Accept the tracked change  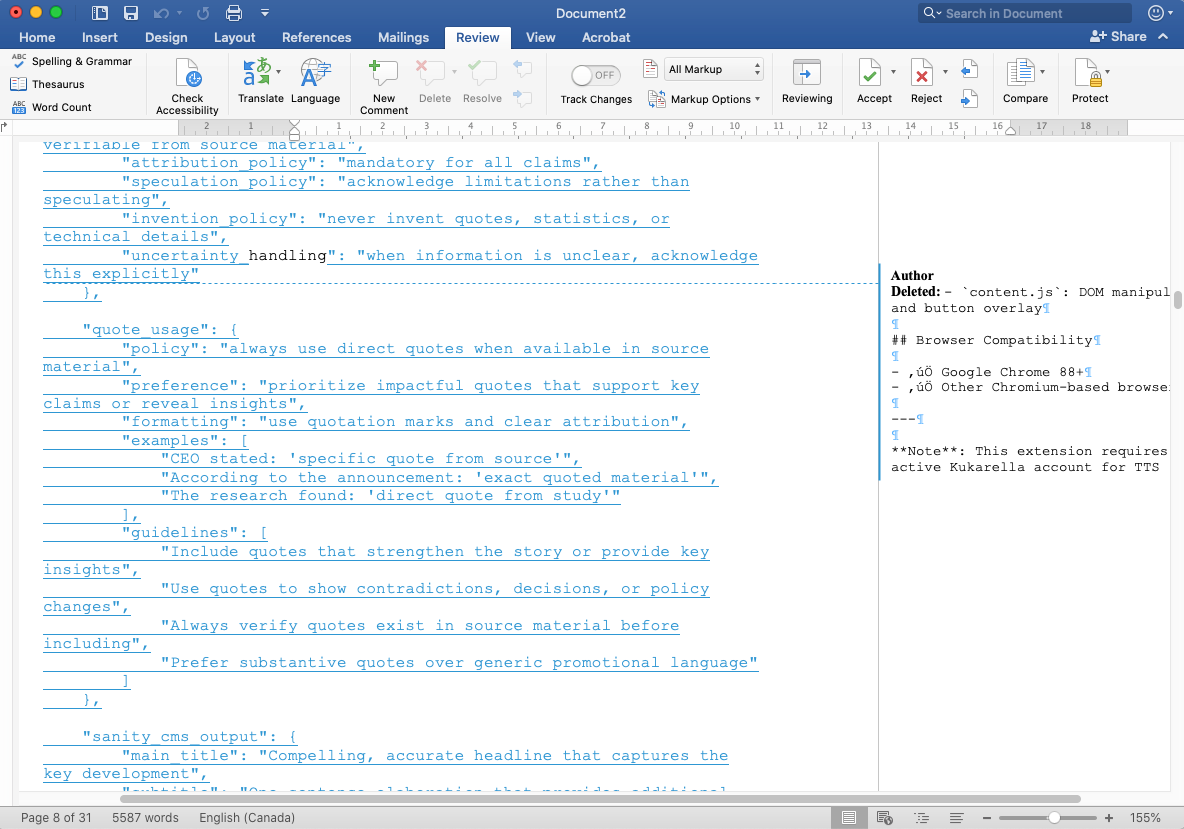873,80
